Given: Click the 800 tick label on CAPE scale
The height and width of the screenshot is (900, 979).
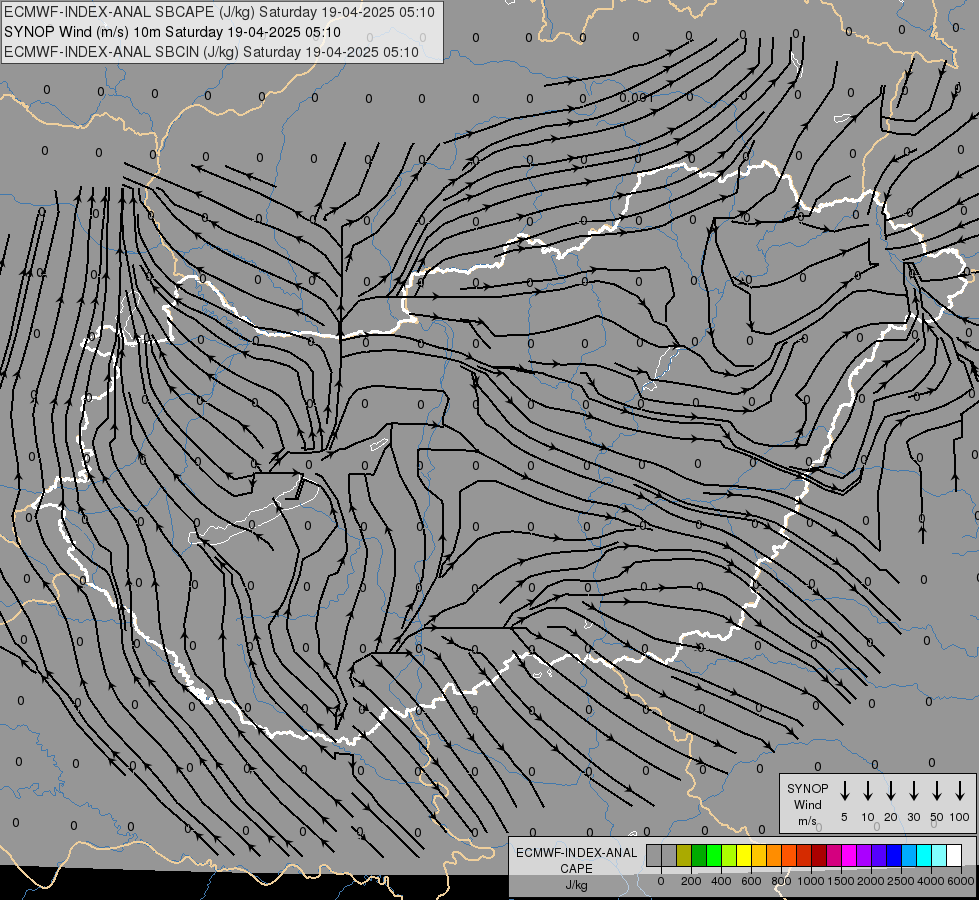Looking at the screenshot, I should (x=781, y=881).
